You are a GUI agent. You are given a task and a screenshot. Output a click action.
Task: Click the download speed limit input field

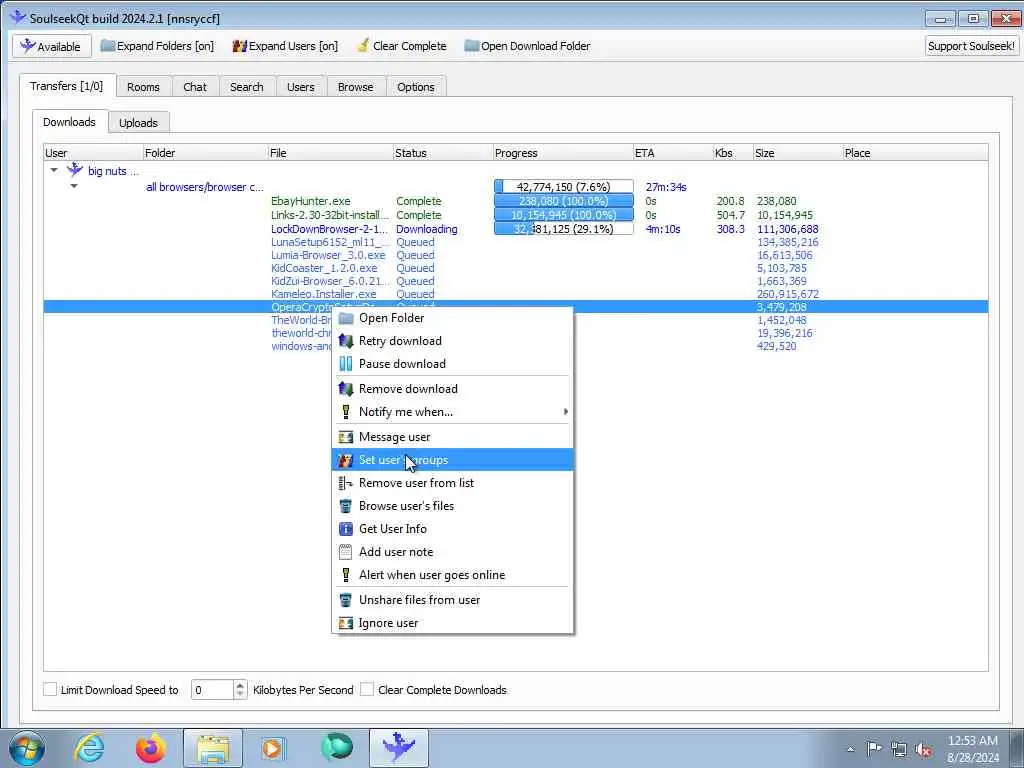point(212,690)
